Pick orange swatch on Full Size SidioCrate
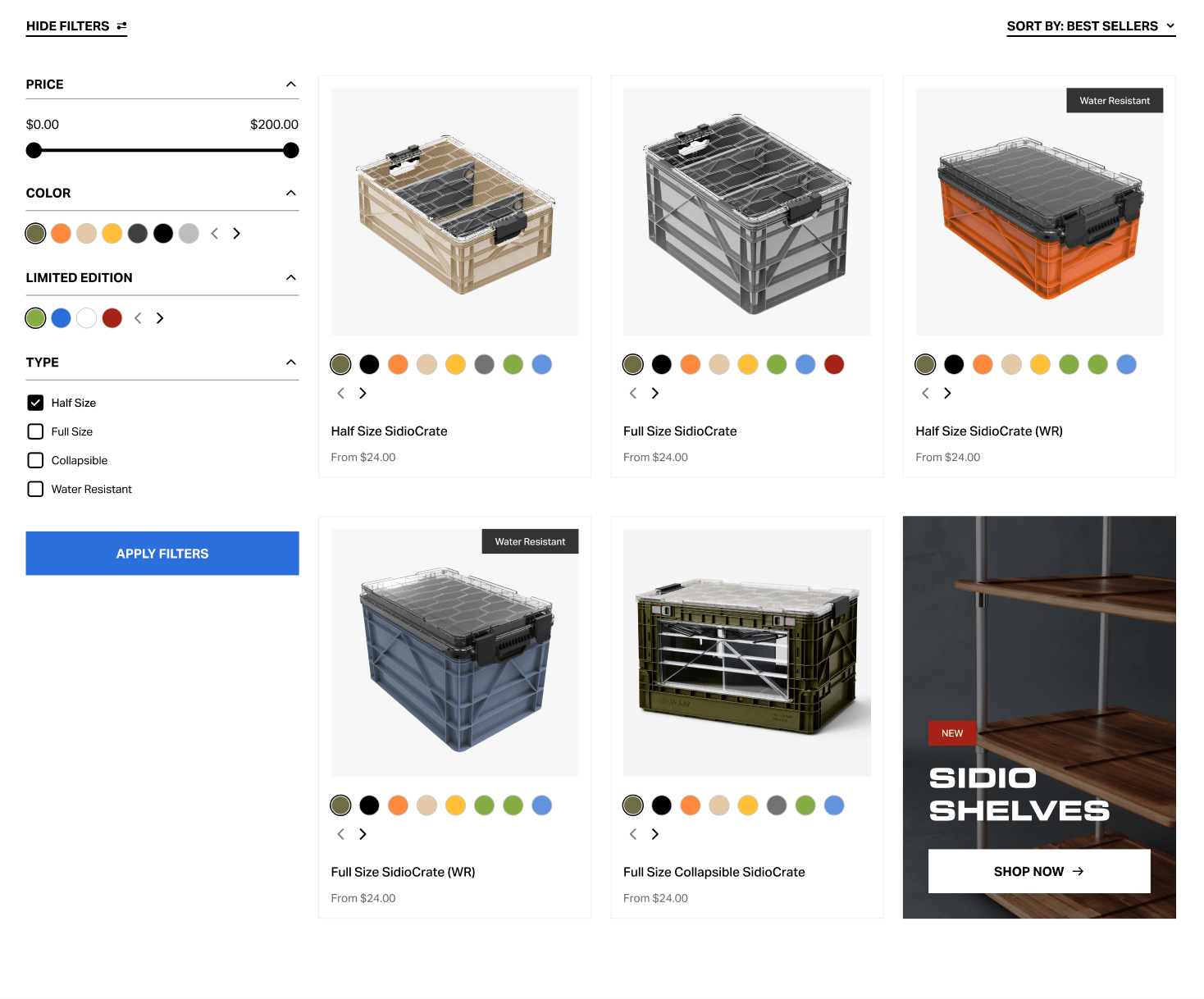This screenshot has height=999, width=1204. pos(691,365)
